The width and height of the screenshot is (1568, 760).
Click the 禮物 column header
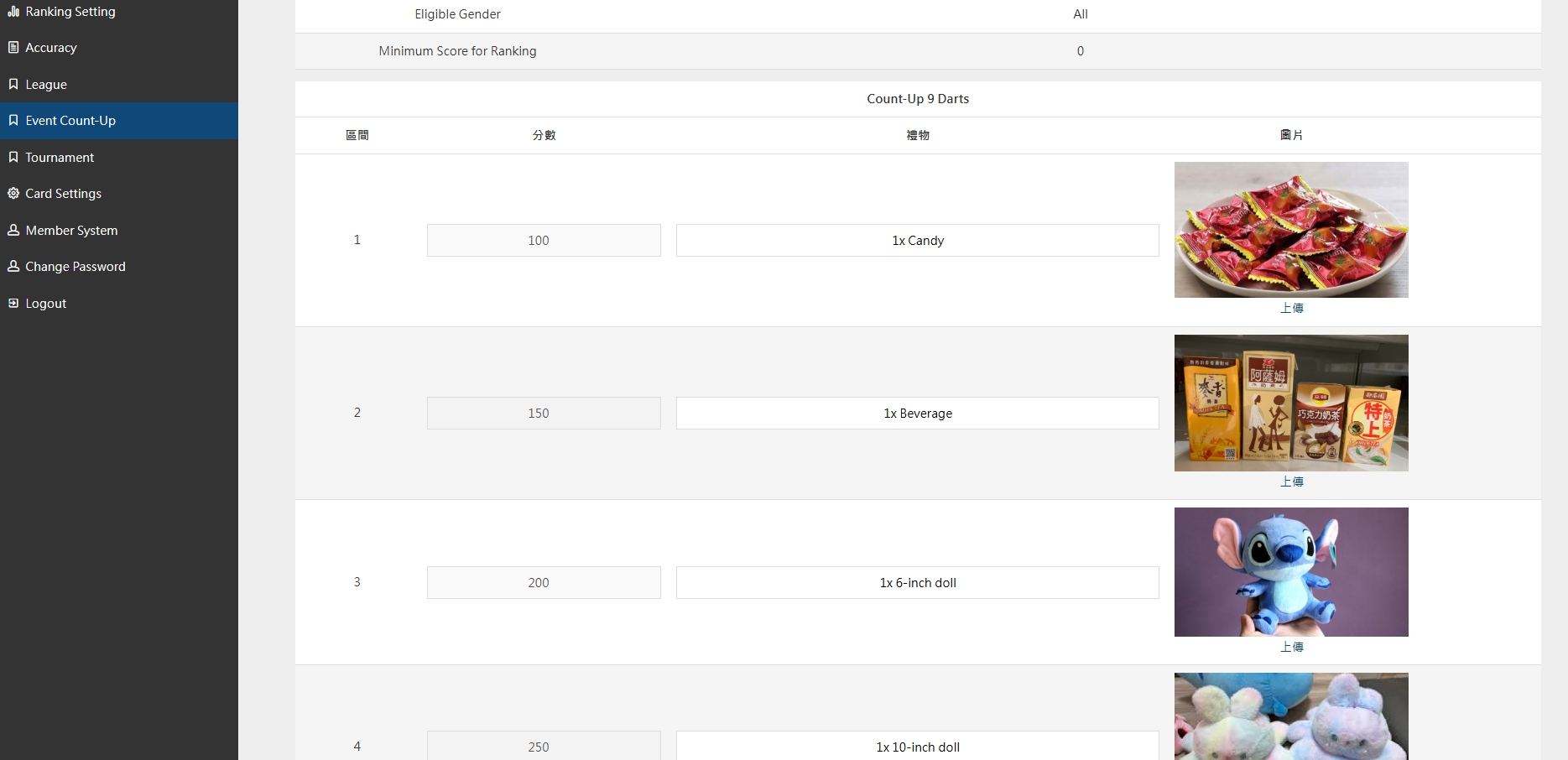point(918,135)
